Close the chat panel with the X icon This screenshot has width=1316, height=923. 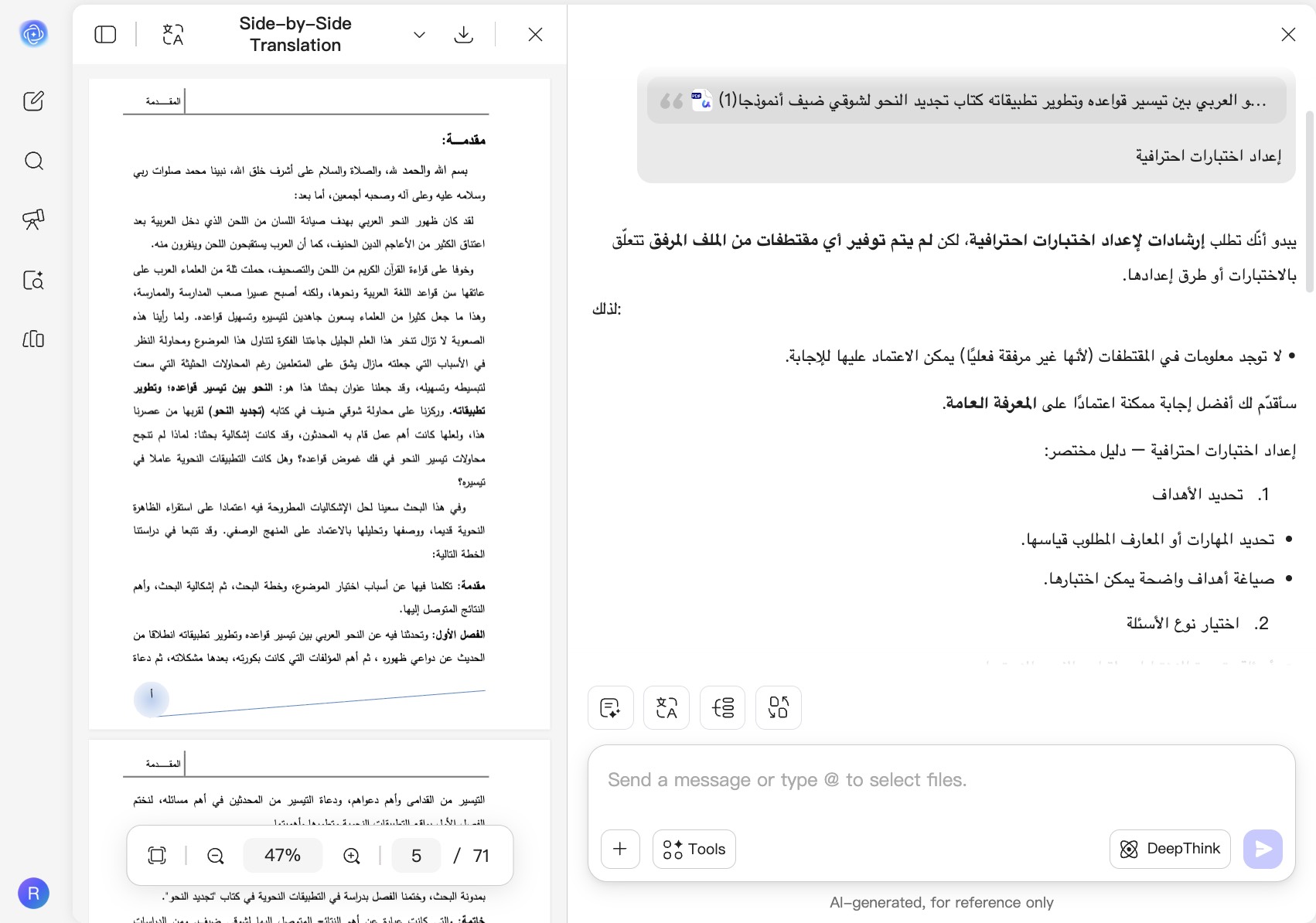click(x=1288, y=34)
